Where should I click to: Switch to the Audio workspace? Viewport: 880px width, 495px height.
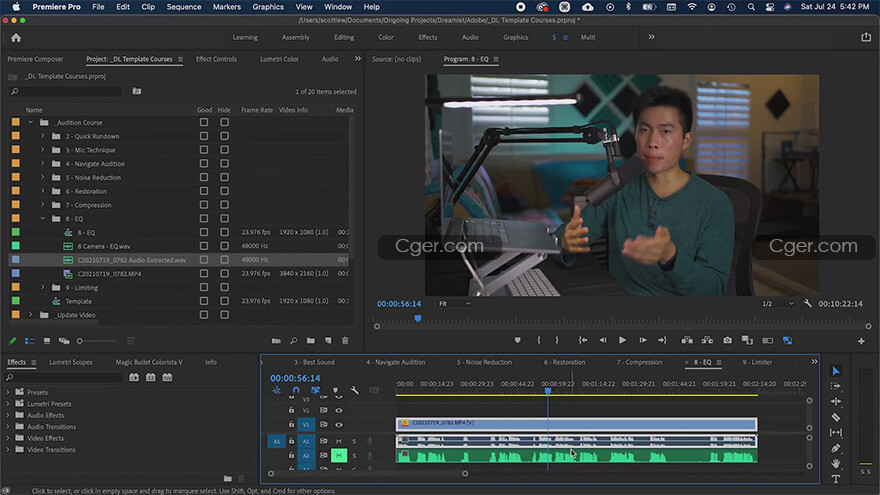coord(470,37)
